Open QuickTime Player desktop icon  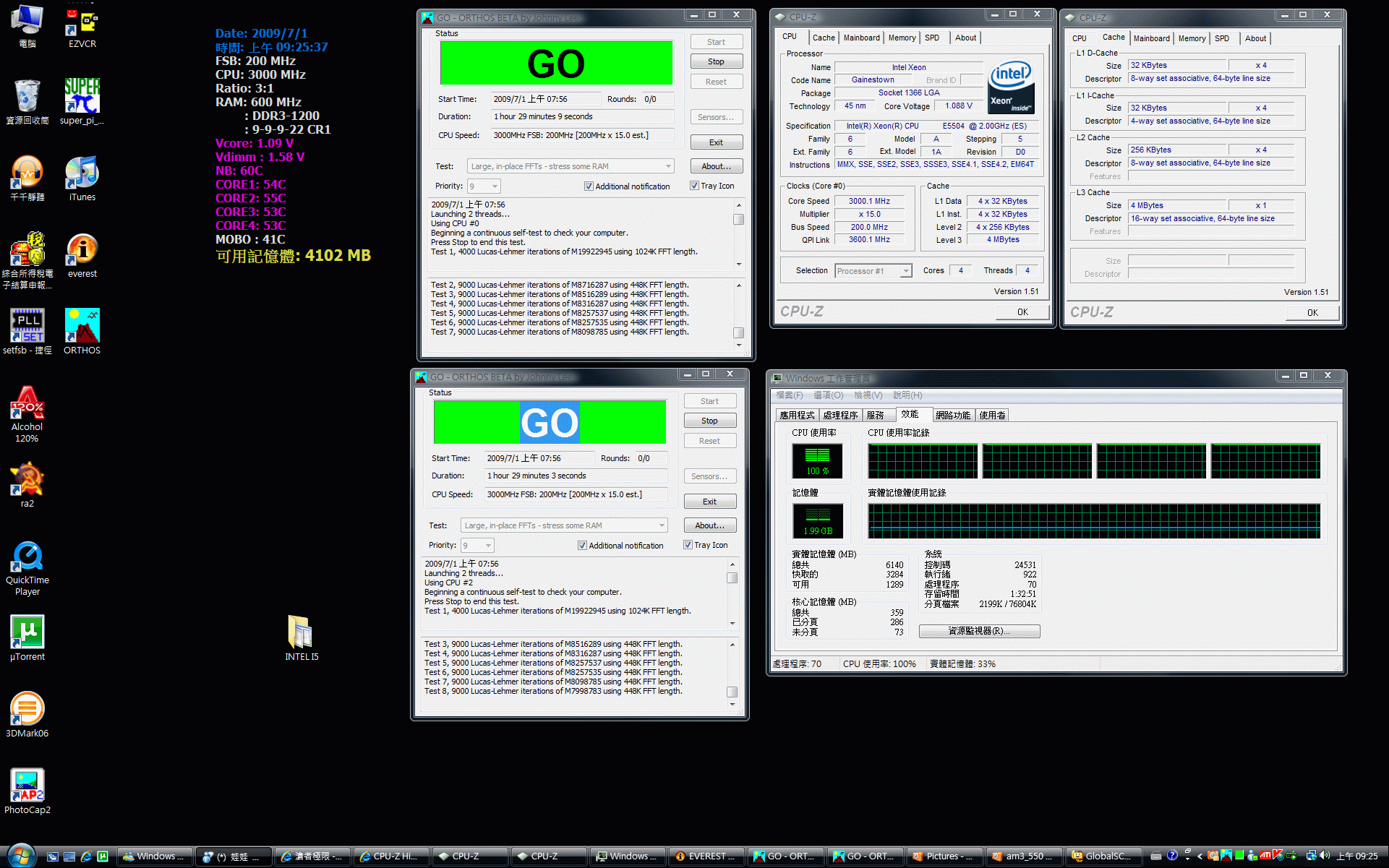tap(27, 568)
